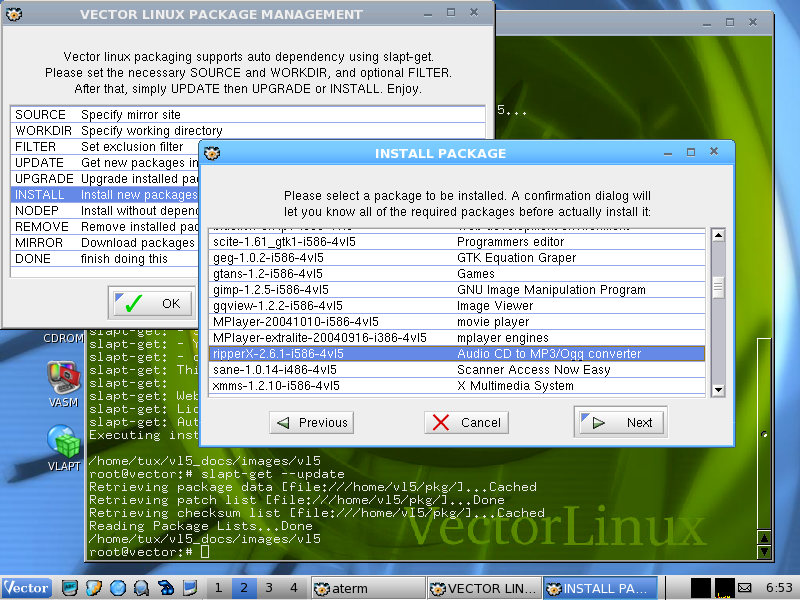800x600 pixels.
Task: Switch to the aterm taskbar window
Action: (x=367, y=587)
